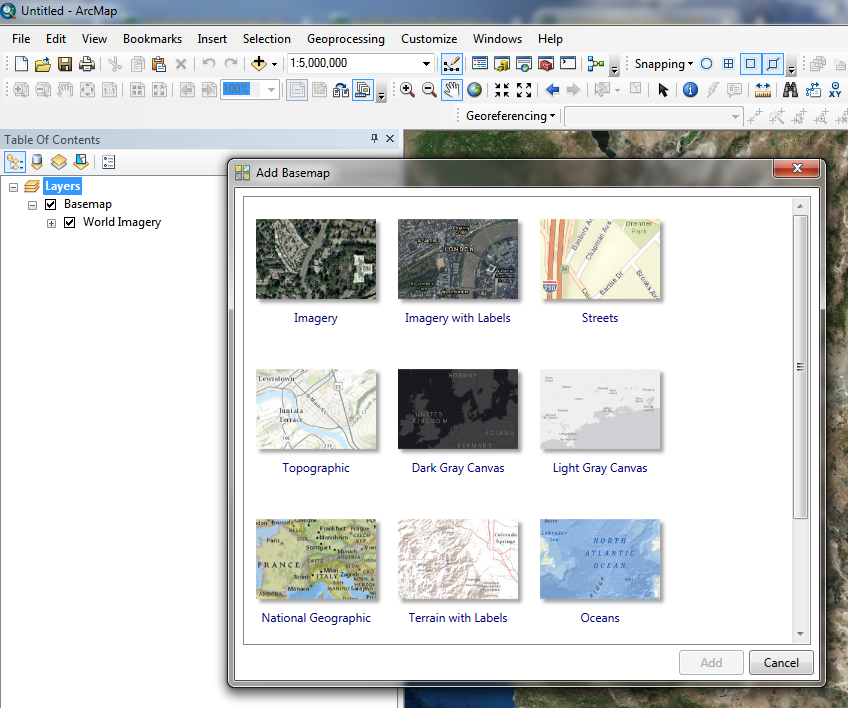Pin the Table Of Contents panel
Image resolution: width=848 pixels, height=708 pixels.
pos(374,138)
